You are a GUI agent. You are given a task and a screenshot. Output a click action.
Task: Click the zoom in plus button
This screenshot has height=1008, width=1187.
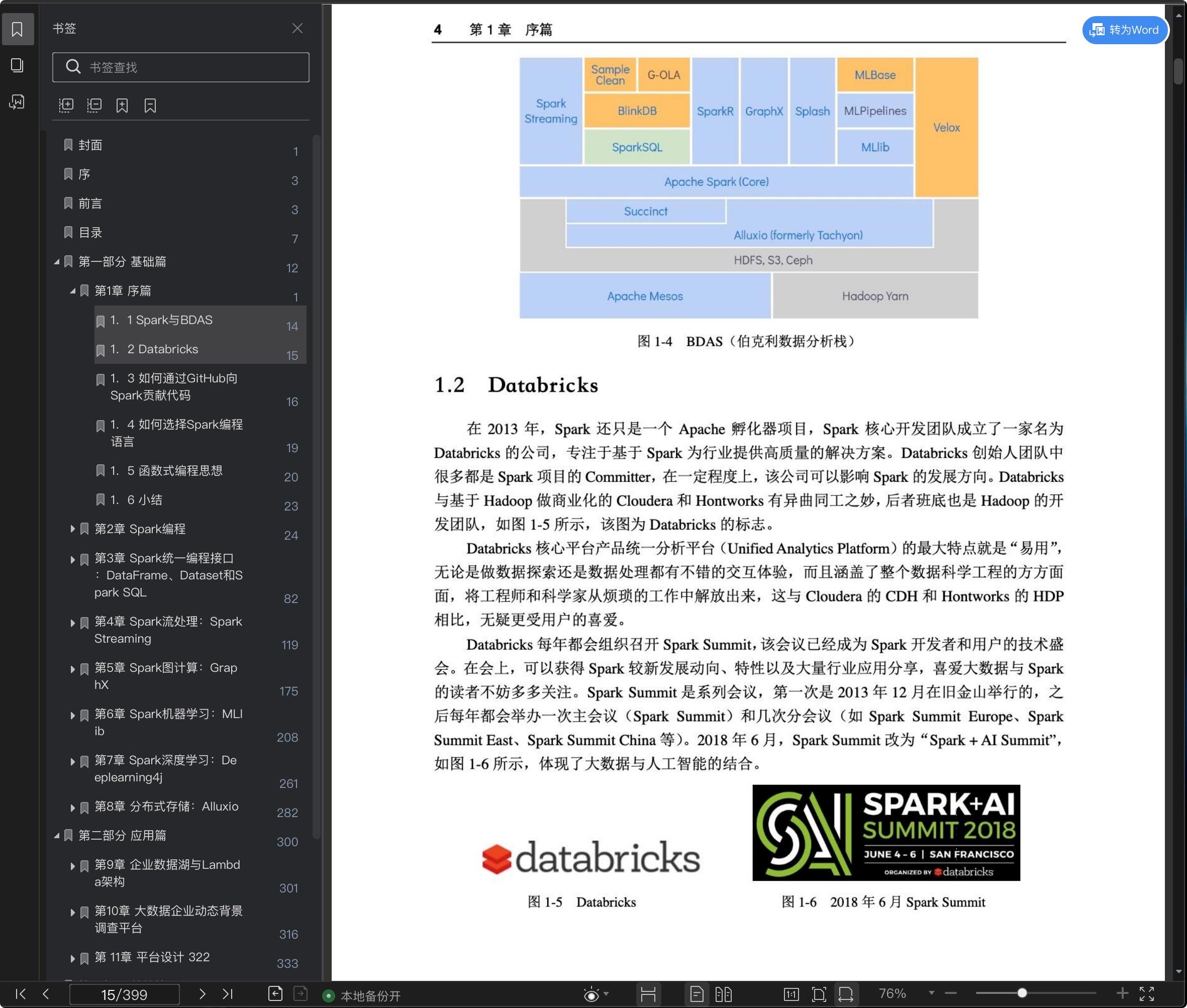[x=1122, y=993]
